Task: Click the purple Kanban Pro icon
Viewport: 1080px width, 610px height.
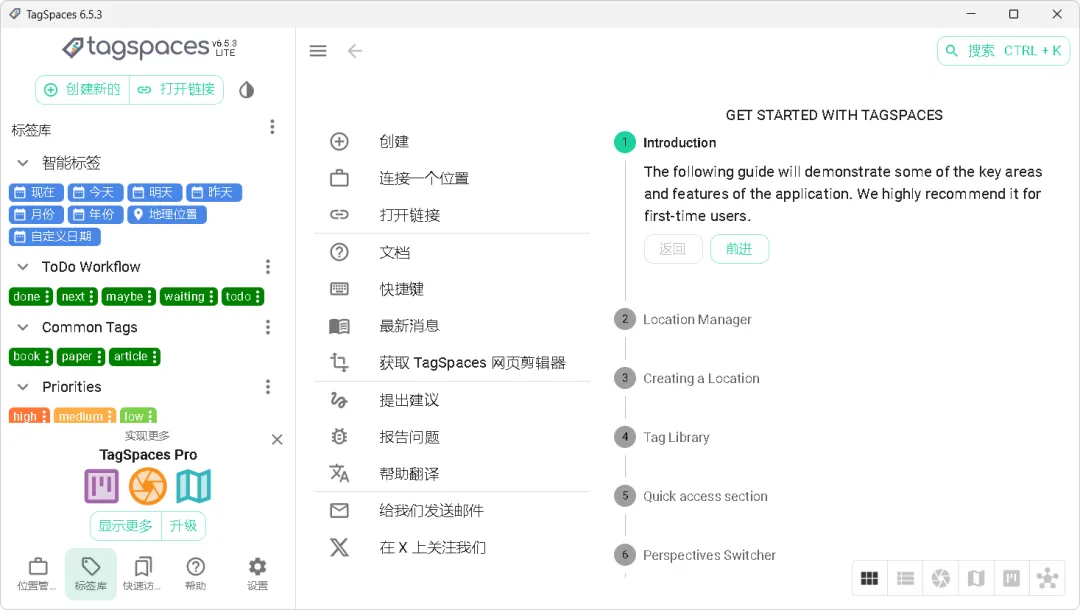Action: [x=102, y=486]
